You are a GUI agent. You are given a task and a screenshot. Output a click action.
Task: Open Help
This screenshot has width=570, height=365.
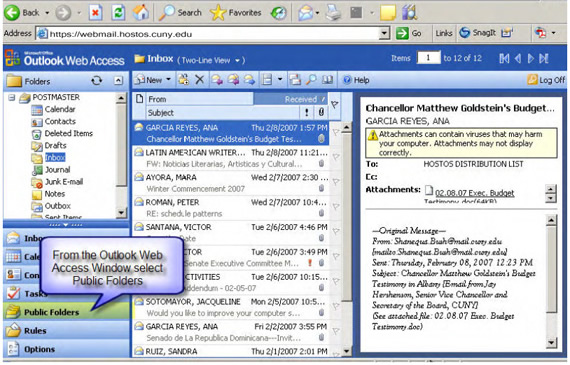click(356, 80)
